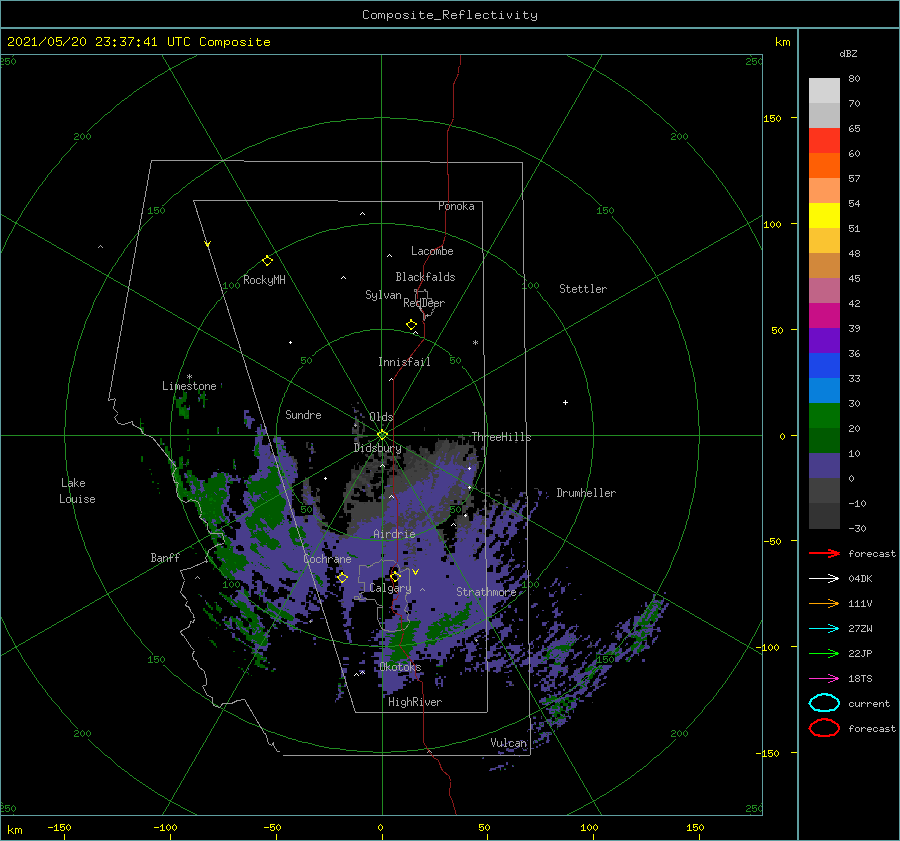The width and height of the screenshot is (900, 841).
Task: Click the HighRiver city label
Action: (x=415, y=702)
